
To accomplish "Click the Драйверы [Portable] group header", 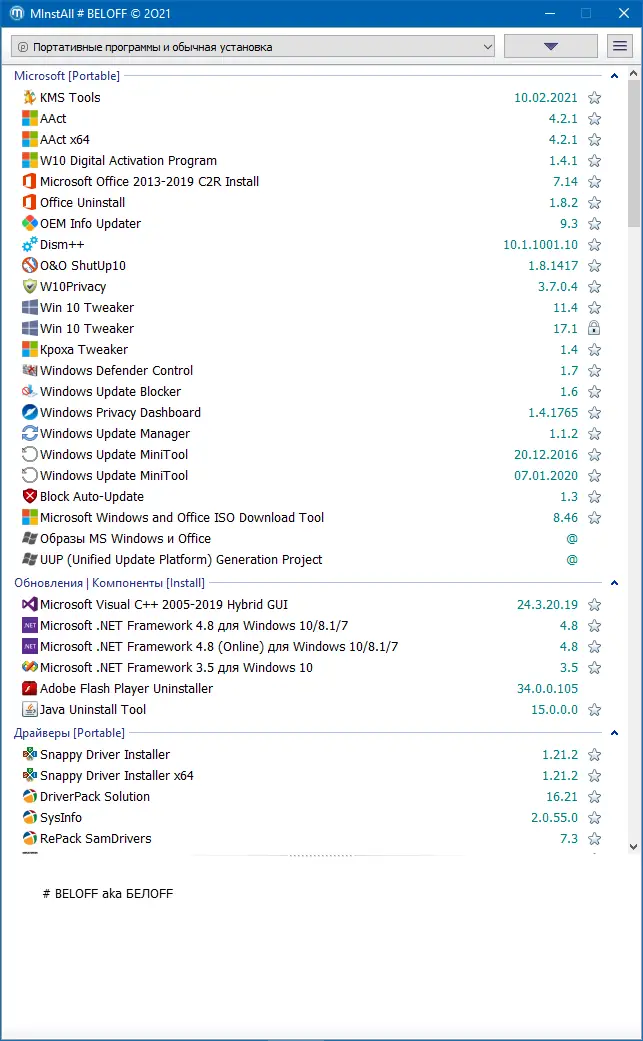I will (x=70, y=733).
